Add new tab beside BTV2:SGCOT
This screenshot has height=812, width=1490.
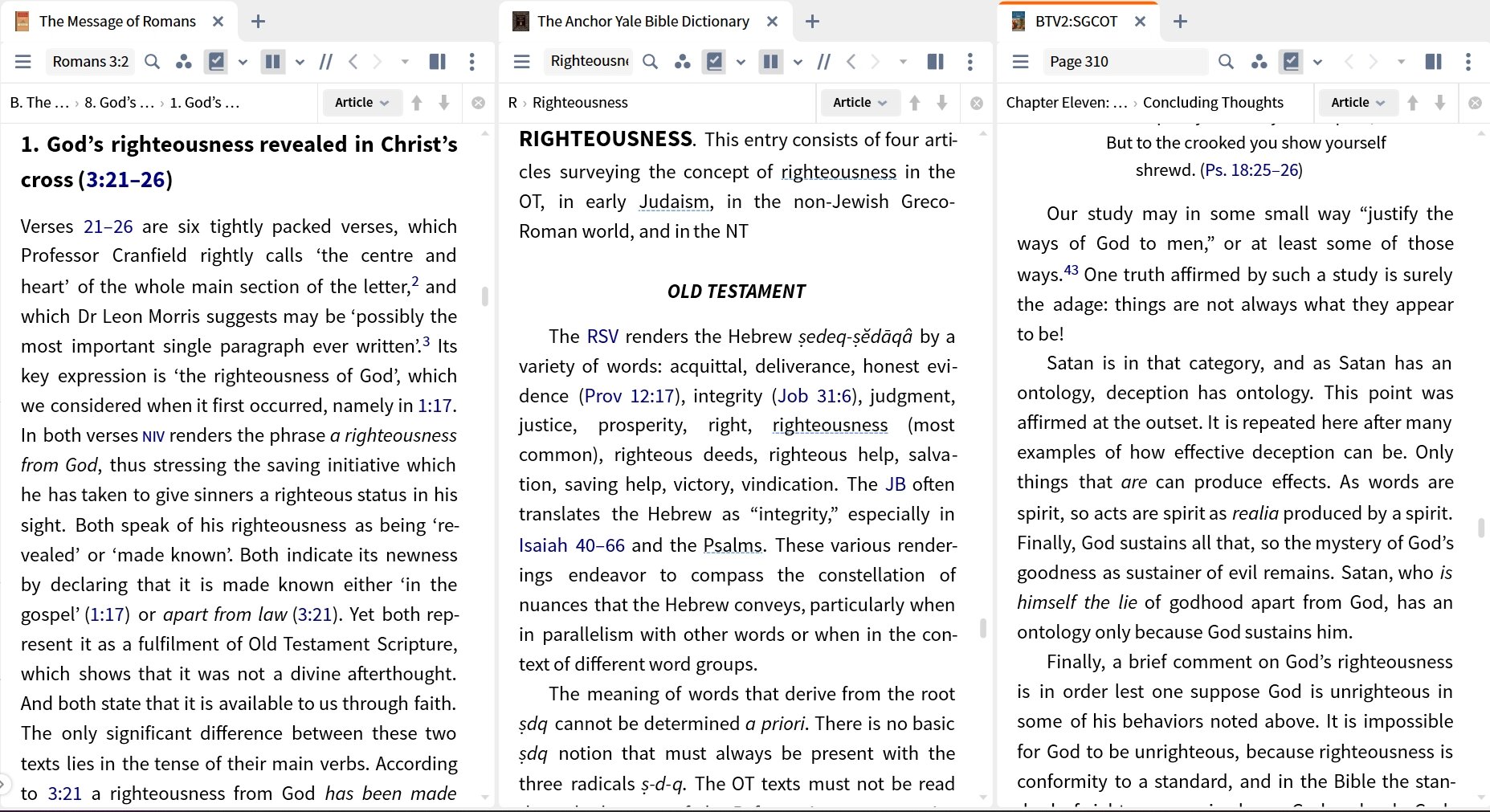[x=1180, y=22]
